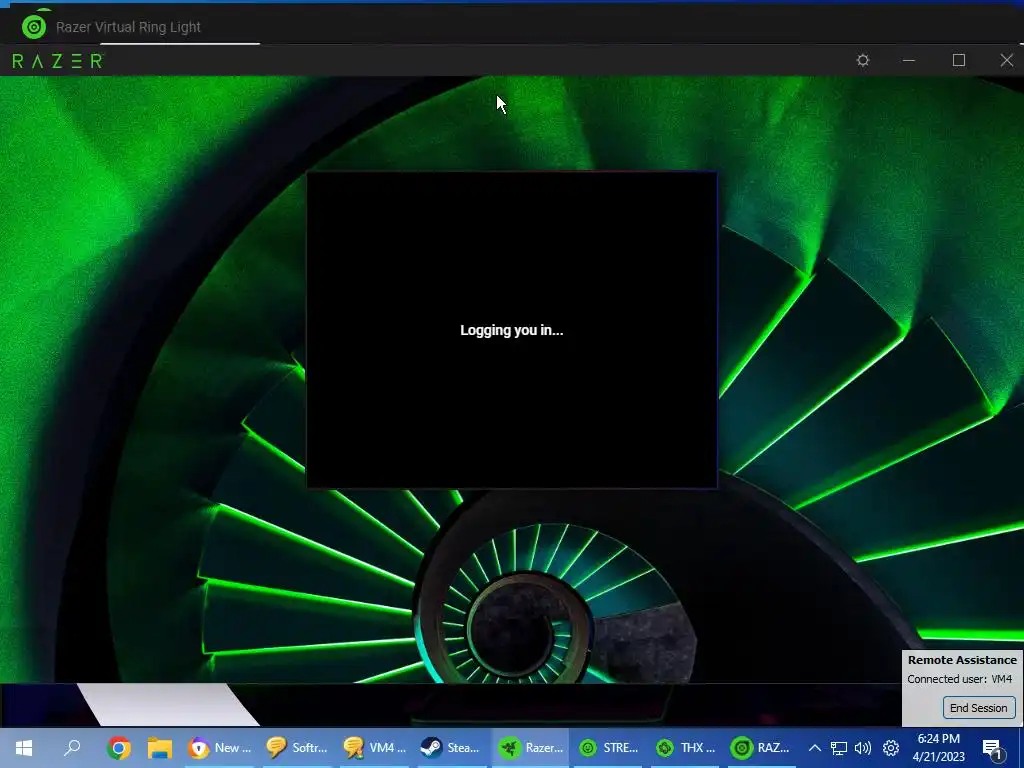Switch to Steam taskbar window
Screen dimensions: 1024x768
tap(450, 748)
